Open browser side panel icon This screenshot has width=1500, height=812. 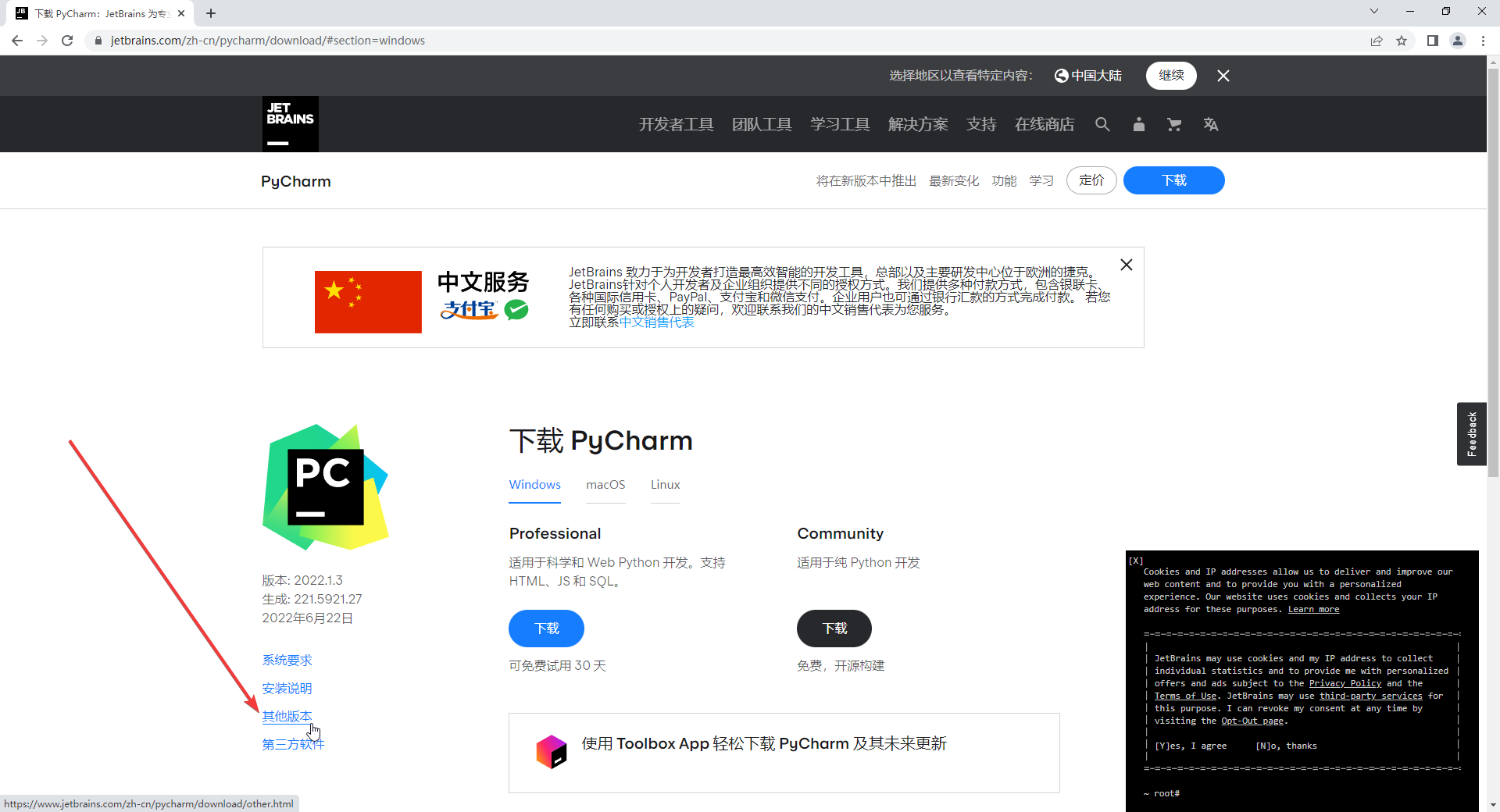[1433, 41]
